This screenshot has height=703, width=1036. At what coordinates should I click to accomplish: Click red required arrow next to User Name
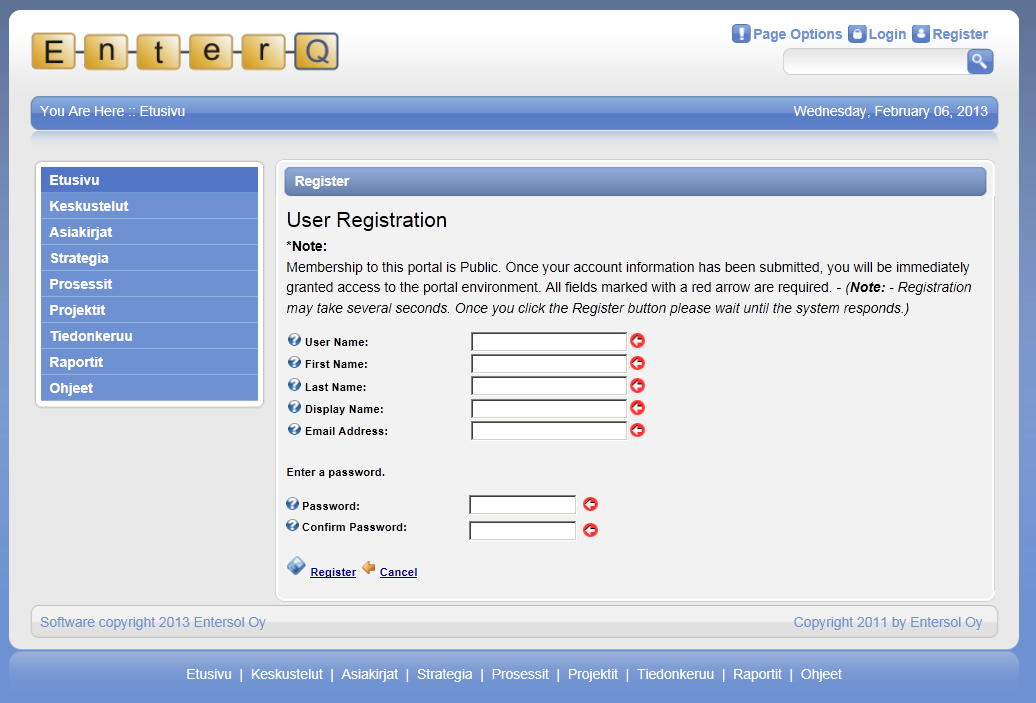[x=638, y=341]
